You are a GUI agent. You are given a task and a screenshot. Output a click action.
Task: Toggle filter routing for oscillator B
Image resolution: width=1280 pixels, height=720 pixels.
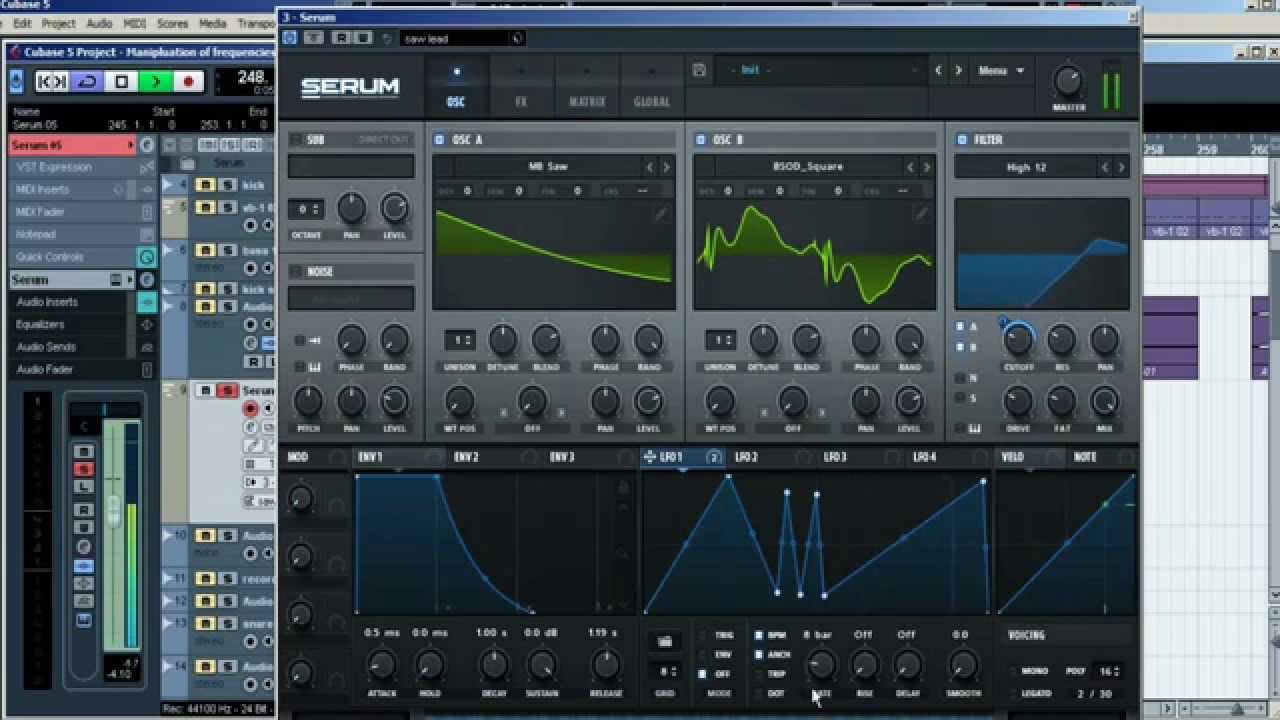point(960,347)
